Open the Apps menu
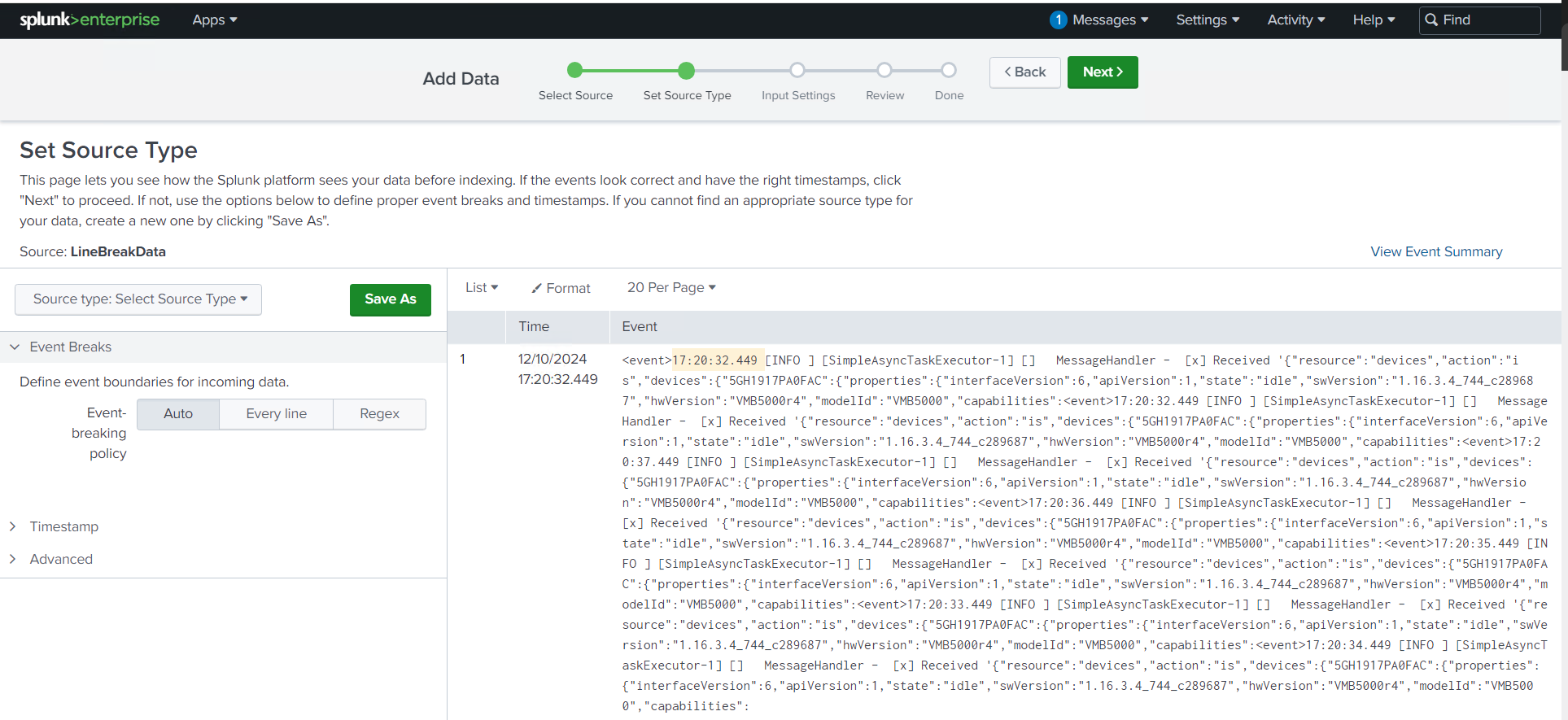The image size is (1568, 720). click(x=214, y=20)
